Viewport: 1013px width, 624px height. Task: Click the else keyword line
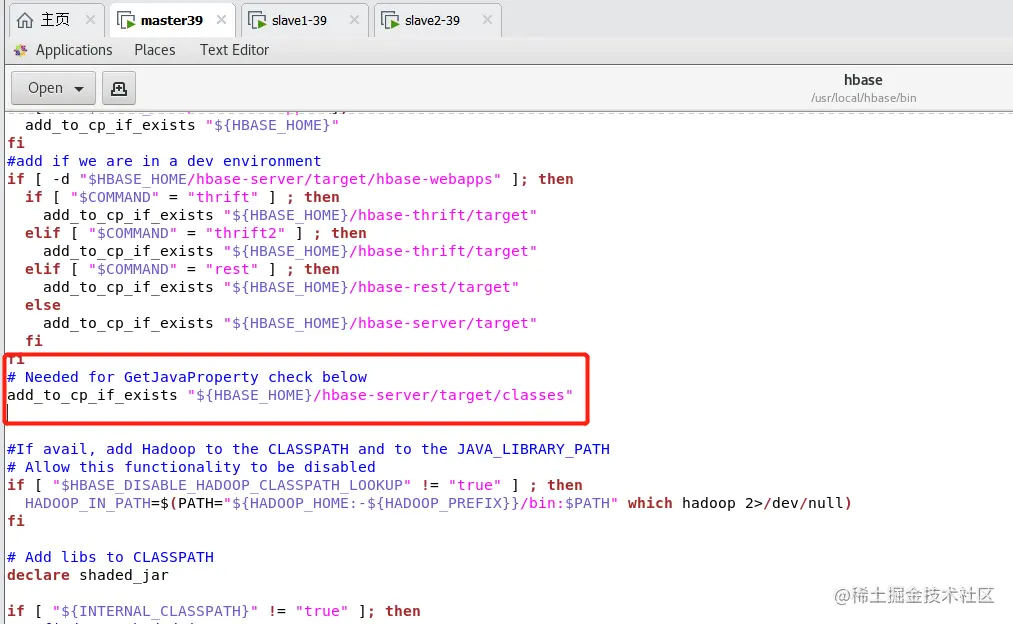[x=43, y=305]
